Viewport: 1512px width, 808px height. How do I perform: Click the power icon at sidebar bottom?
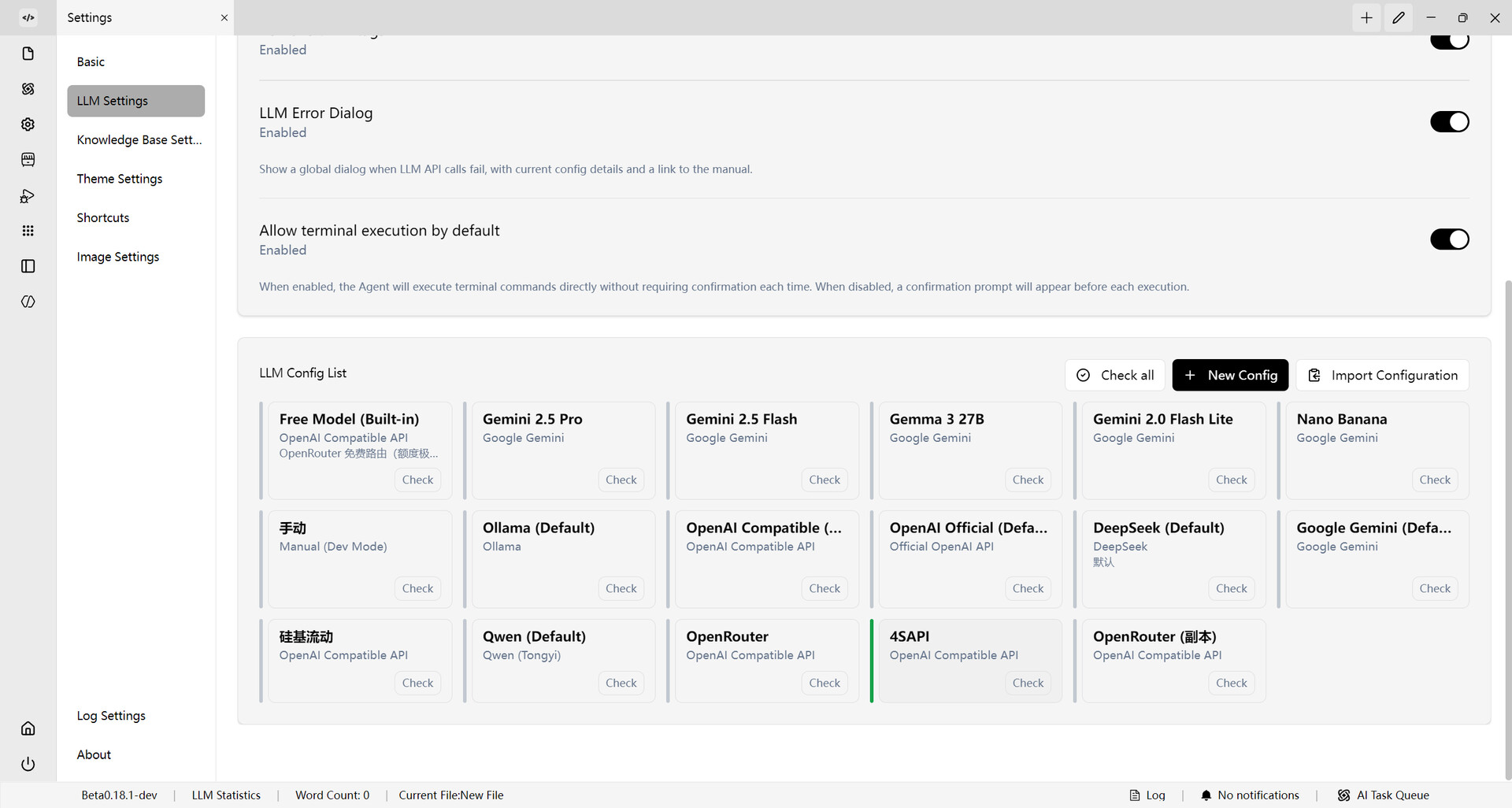28,764
